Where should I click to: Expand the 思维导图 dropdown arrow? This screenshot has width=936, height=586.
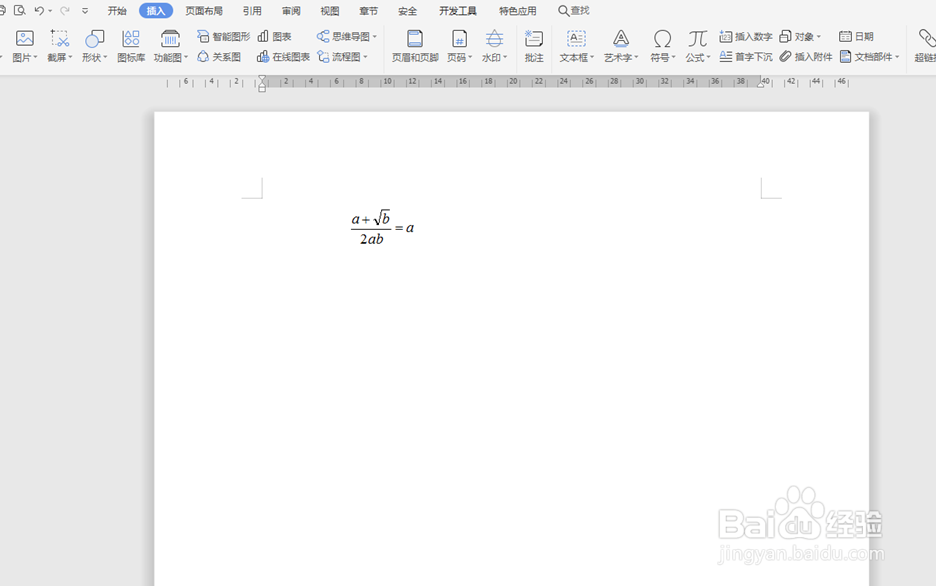pyautogui.click(x=374, y=36)
